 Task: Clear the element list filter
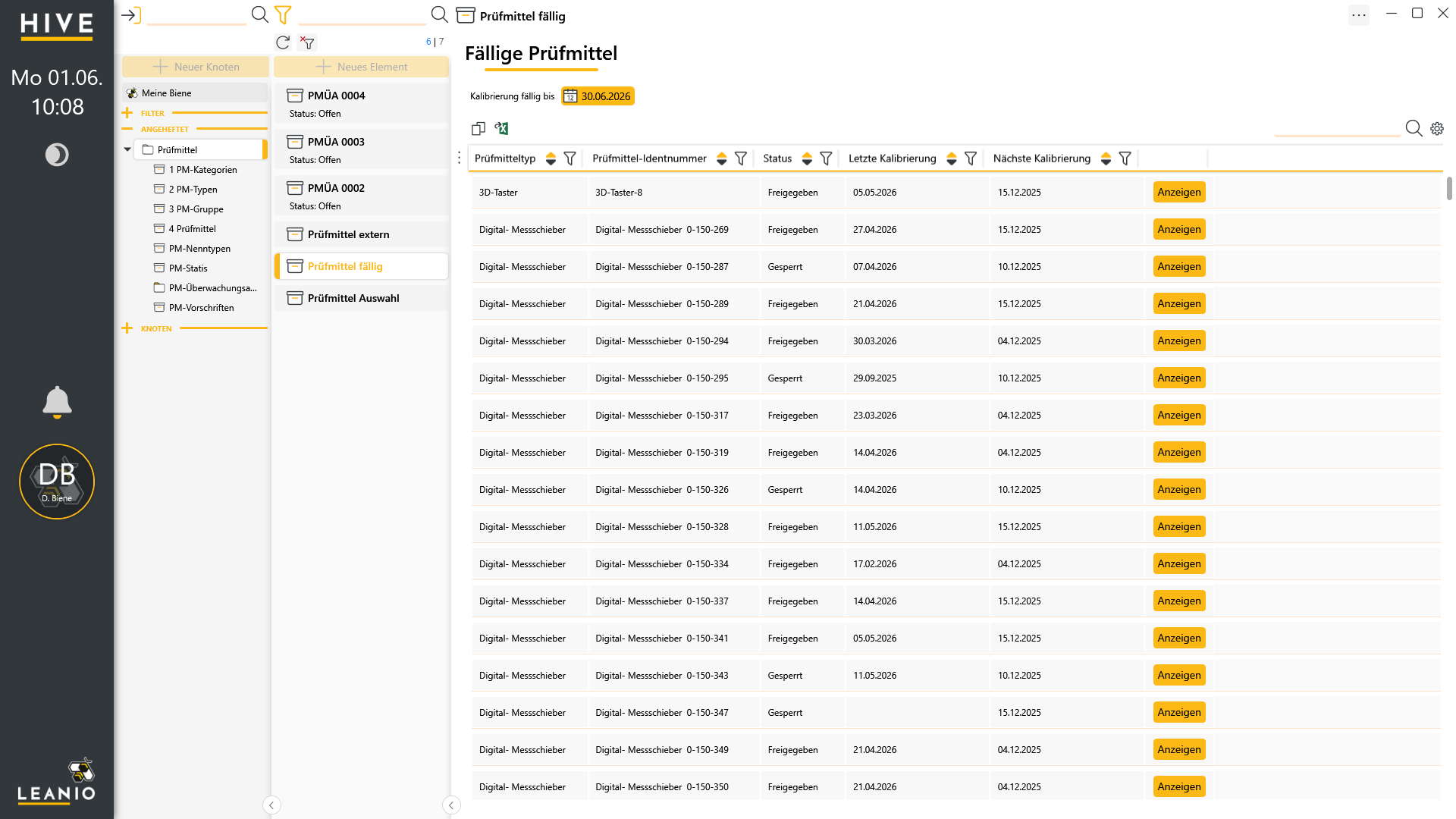point(307,42)
